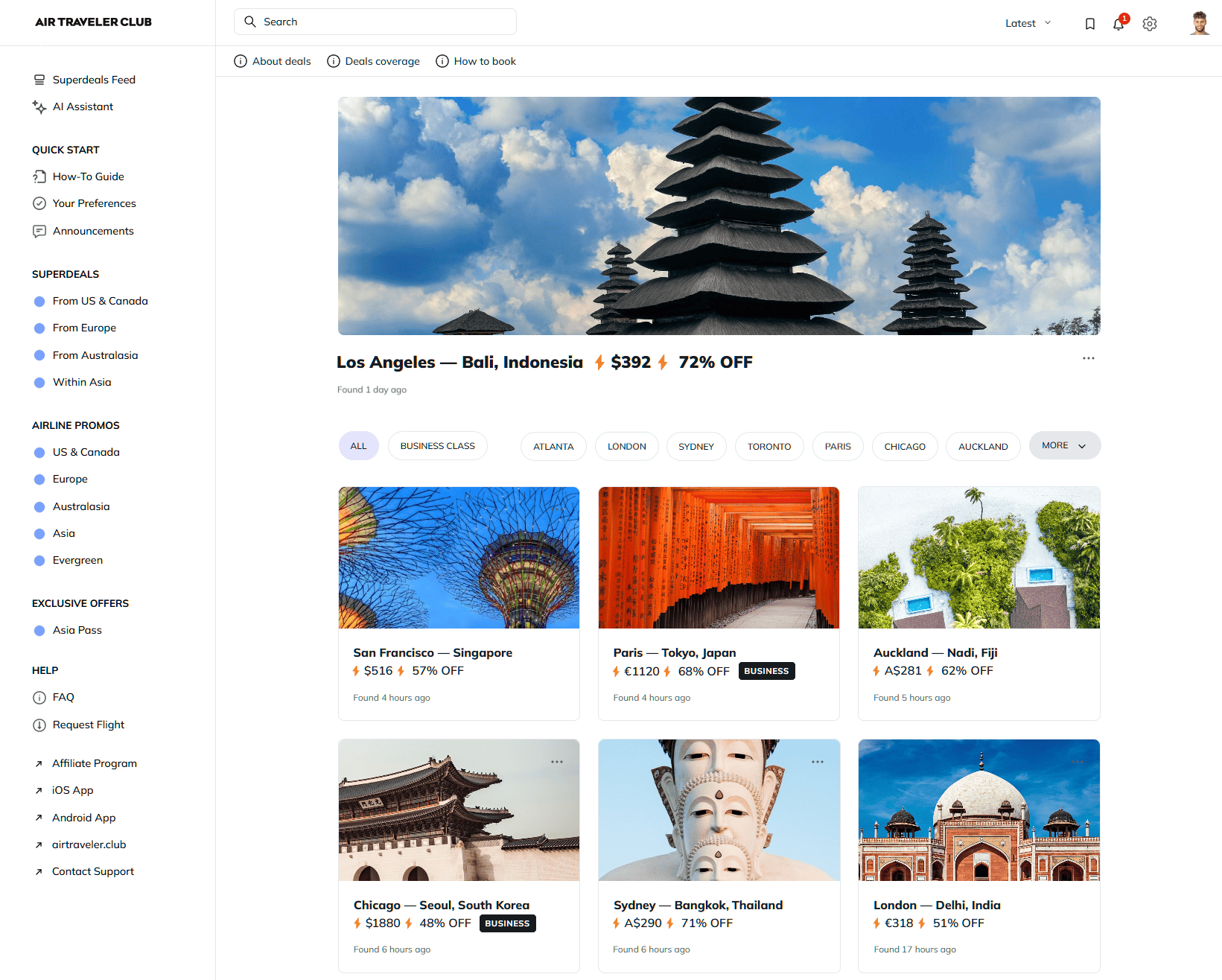This screenshot has width=1222, height=980.
Task: Toggle the Business Class filter chip
Action: [437, 446]
